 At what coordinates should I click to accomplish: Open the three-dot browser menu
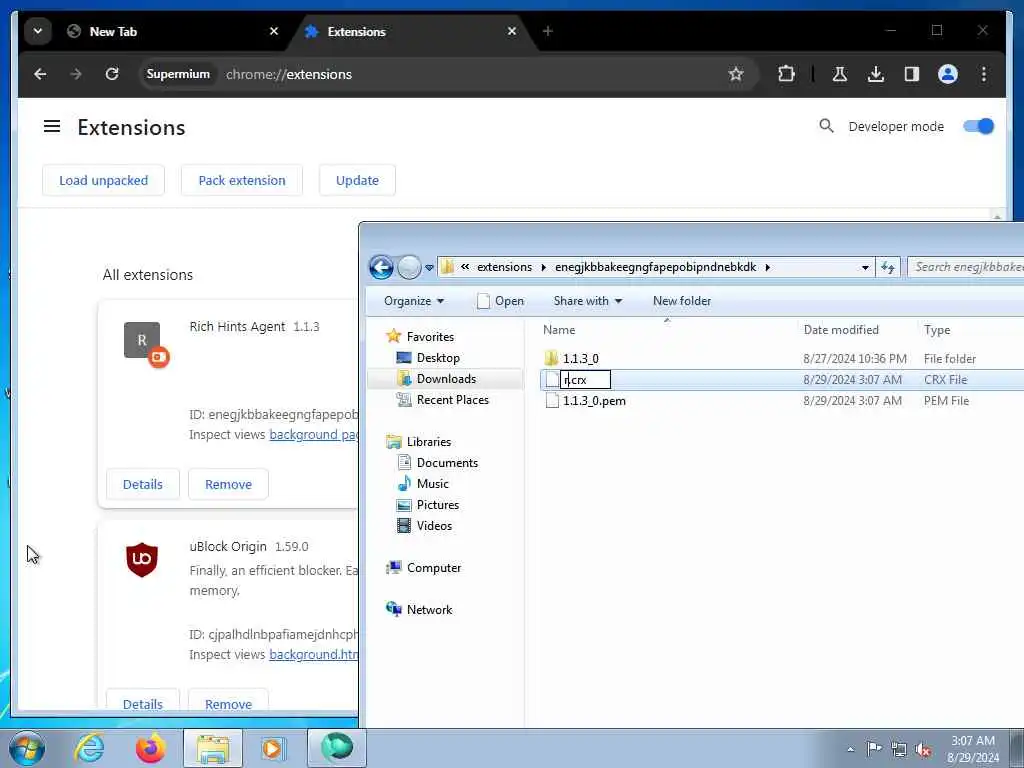click(984, 74)
